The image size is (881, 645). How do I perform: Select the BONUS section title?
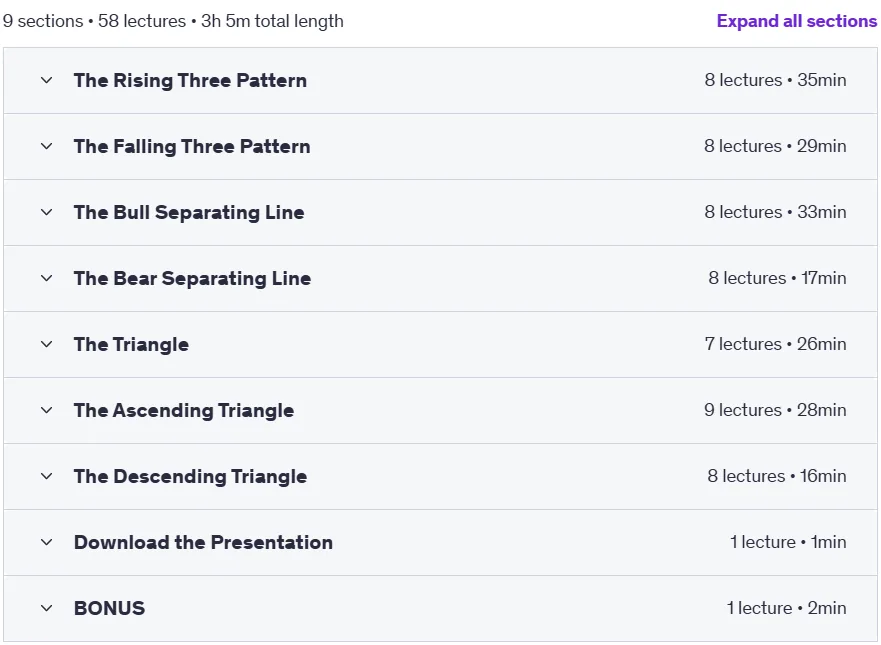(x=110, y=608)
